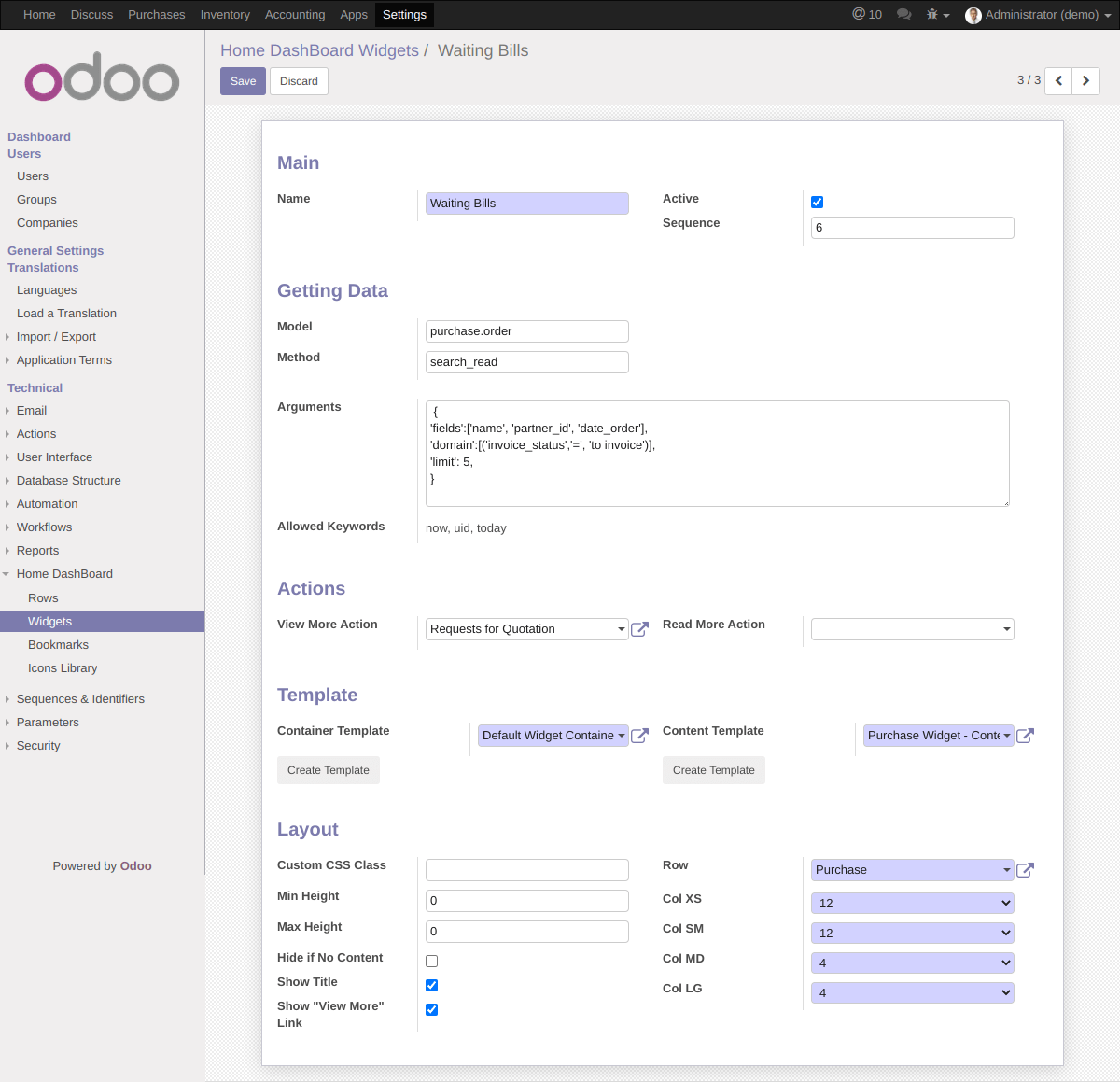Click the debug bug icon in topbar
The image size is (1120, 1082).
[x=931, y=14]
